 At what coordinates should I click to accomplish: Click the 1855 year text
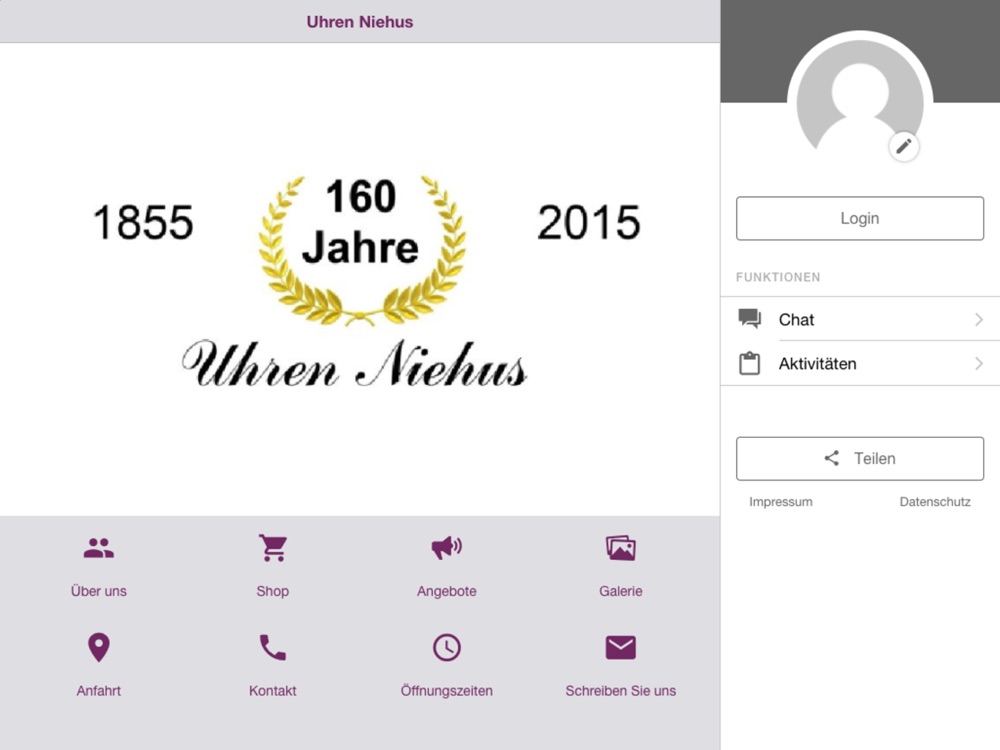(143, 223)
